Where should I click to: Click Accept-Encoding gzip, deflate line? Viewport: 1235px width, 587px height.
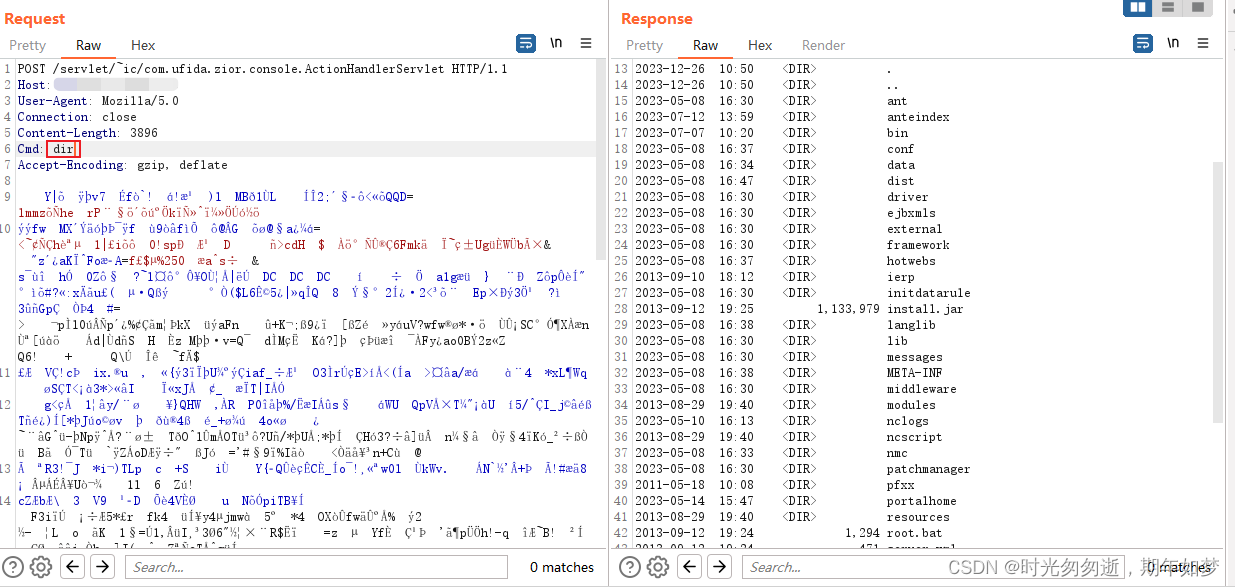click(x=122, y=165)
